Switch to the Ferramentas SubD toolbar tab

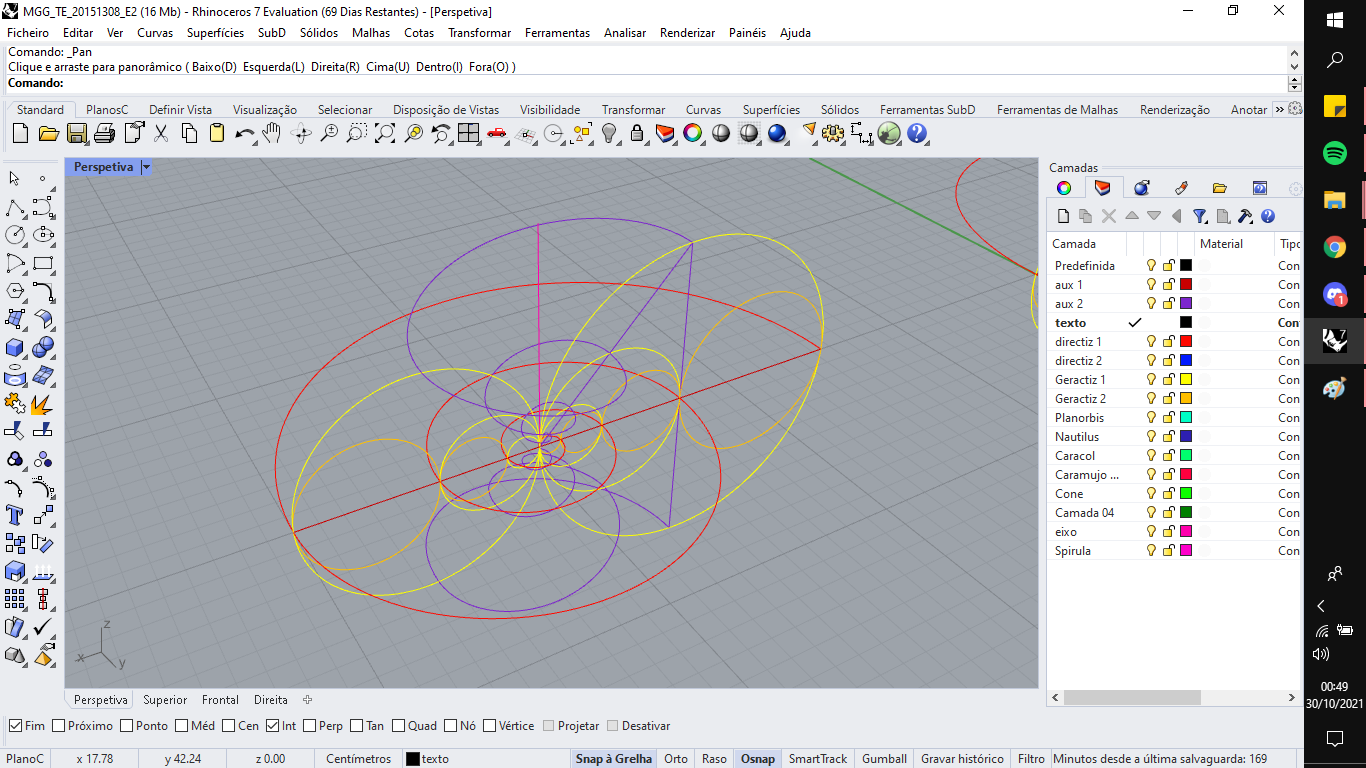click(927, 110)
